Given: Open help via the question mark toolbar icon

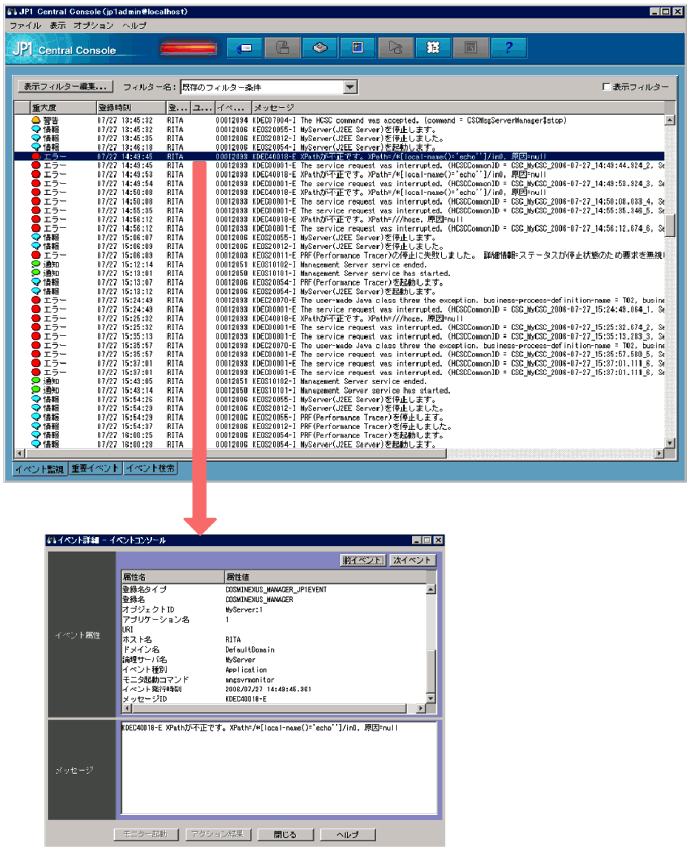Looking at the screenshot, I should point(508,48).
